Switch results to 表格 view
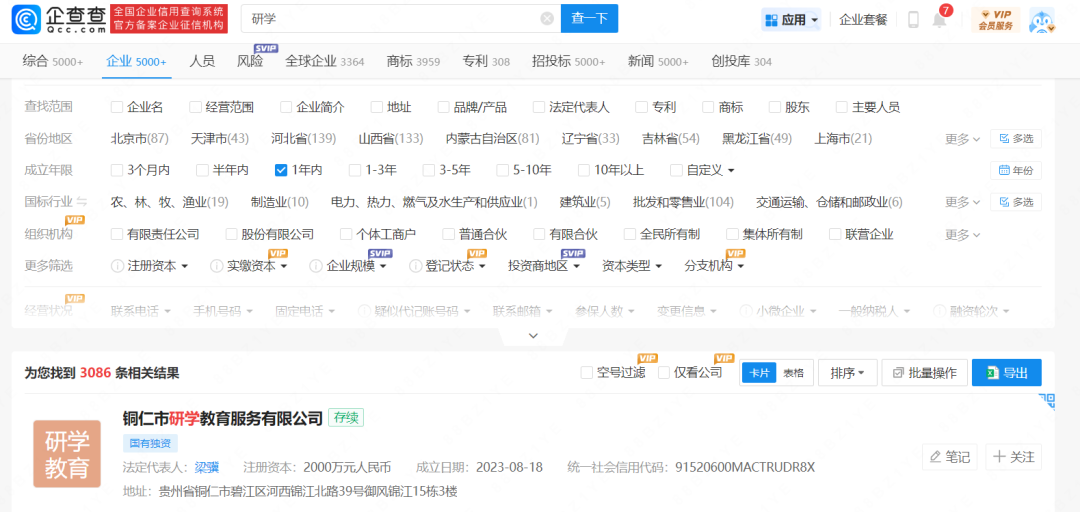The height and width of the screenshot is (512, 1080). pos(793,373)
